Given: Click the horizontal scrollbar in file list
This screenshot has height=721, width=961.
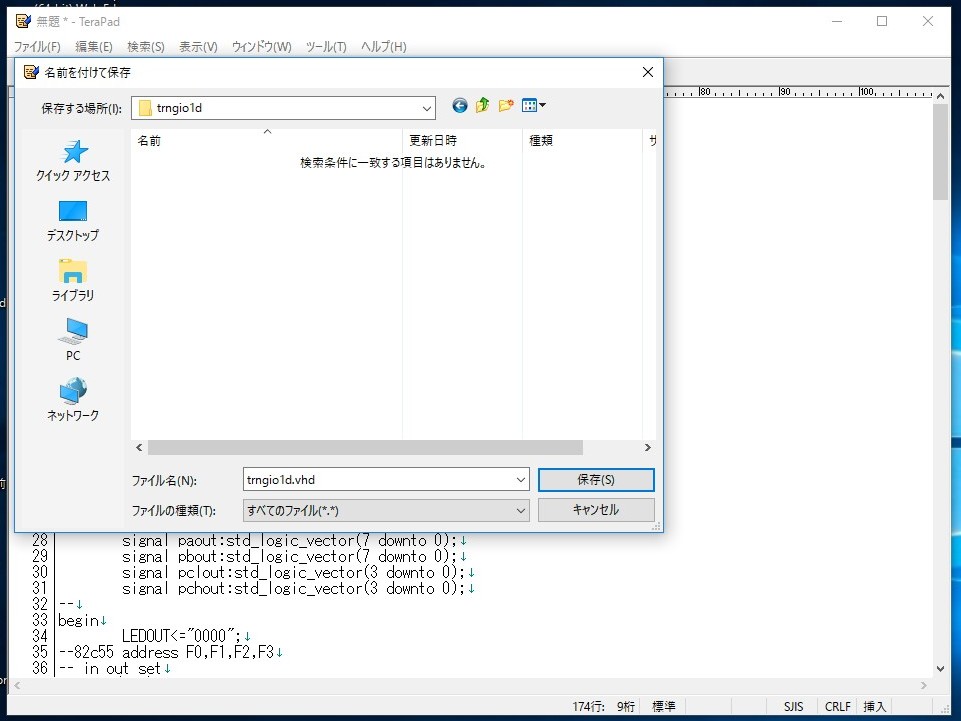Looking at the screenshot, I should pyautogui.click(x=365, y=448).
